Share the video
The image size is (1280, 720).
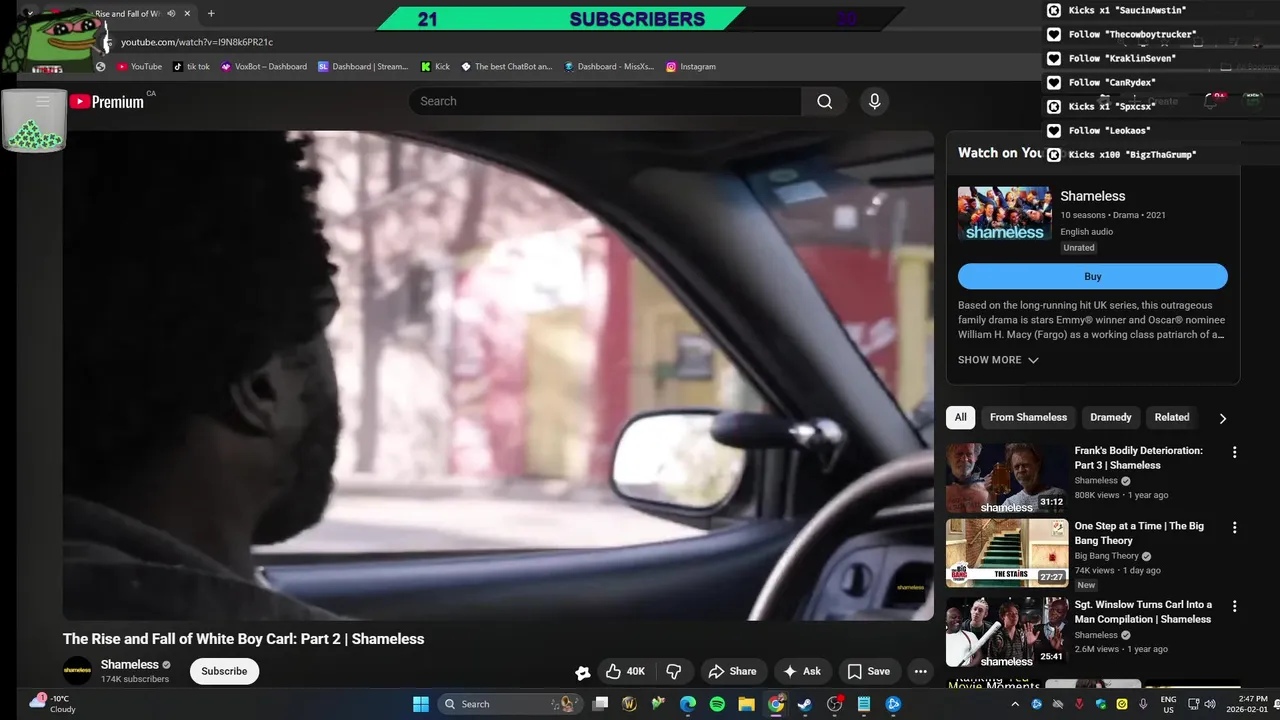[733, 671]
